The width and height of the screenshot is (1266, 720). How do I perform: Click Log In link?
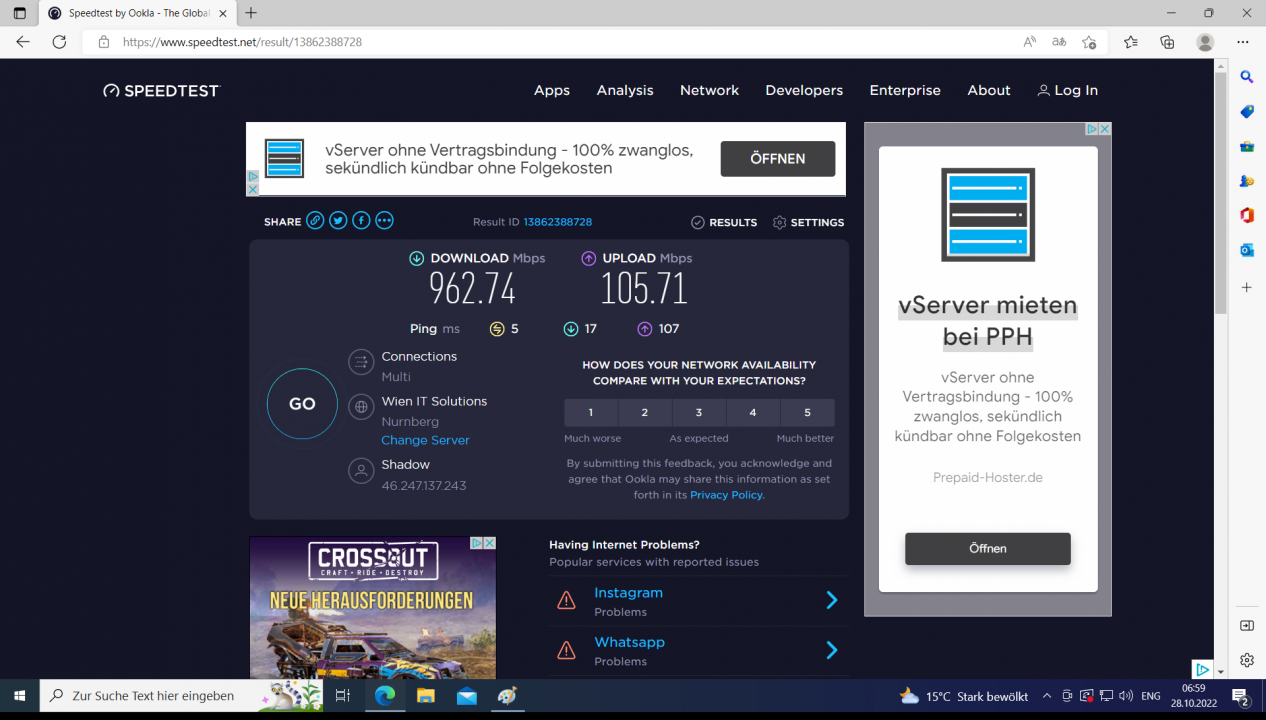(1067, 90)
